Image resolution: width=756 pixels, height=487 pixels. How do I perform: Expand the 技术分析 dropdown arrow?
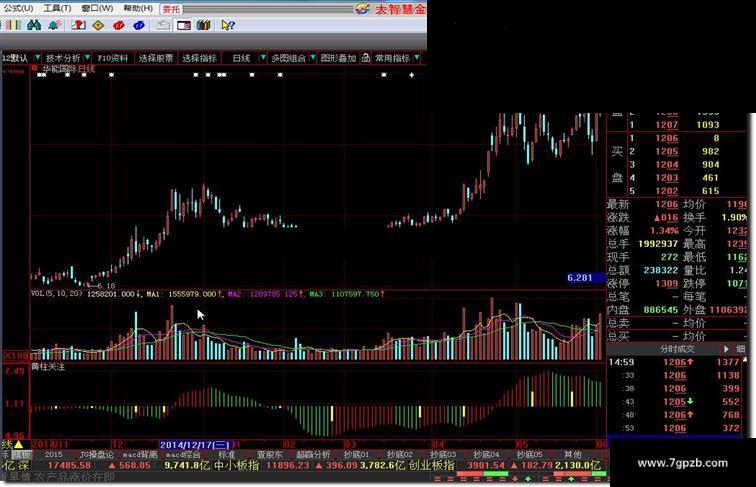(87, 58)
